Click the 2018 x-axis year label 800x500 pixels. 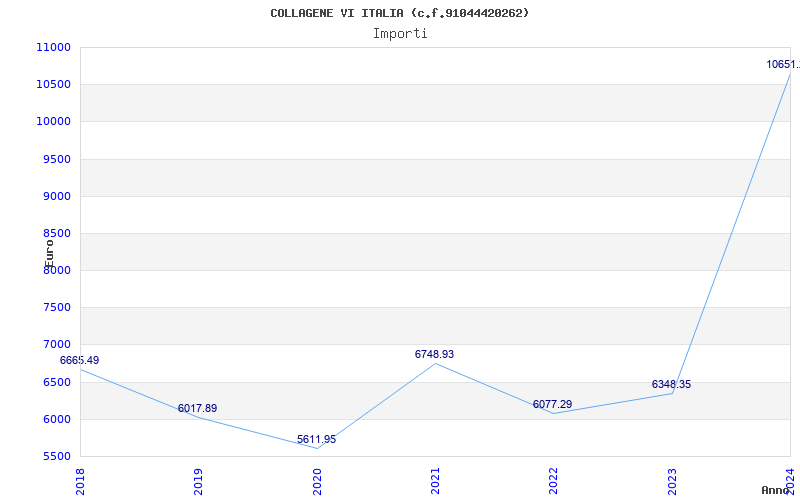point(80,482)
